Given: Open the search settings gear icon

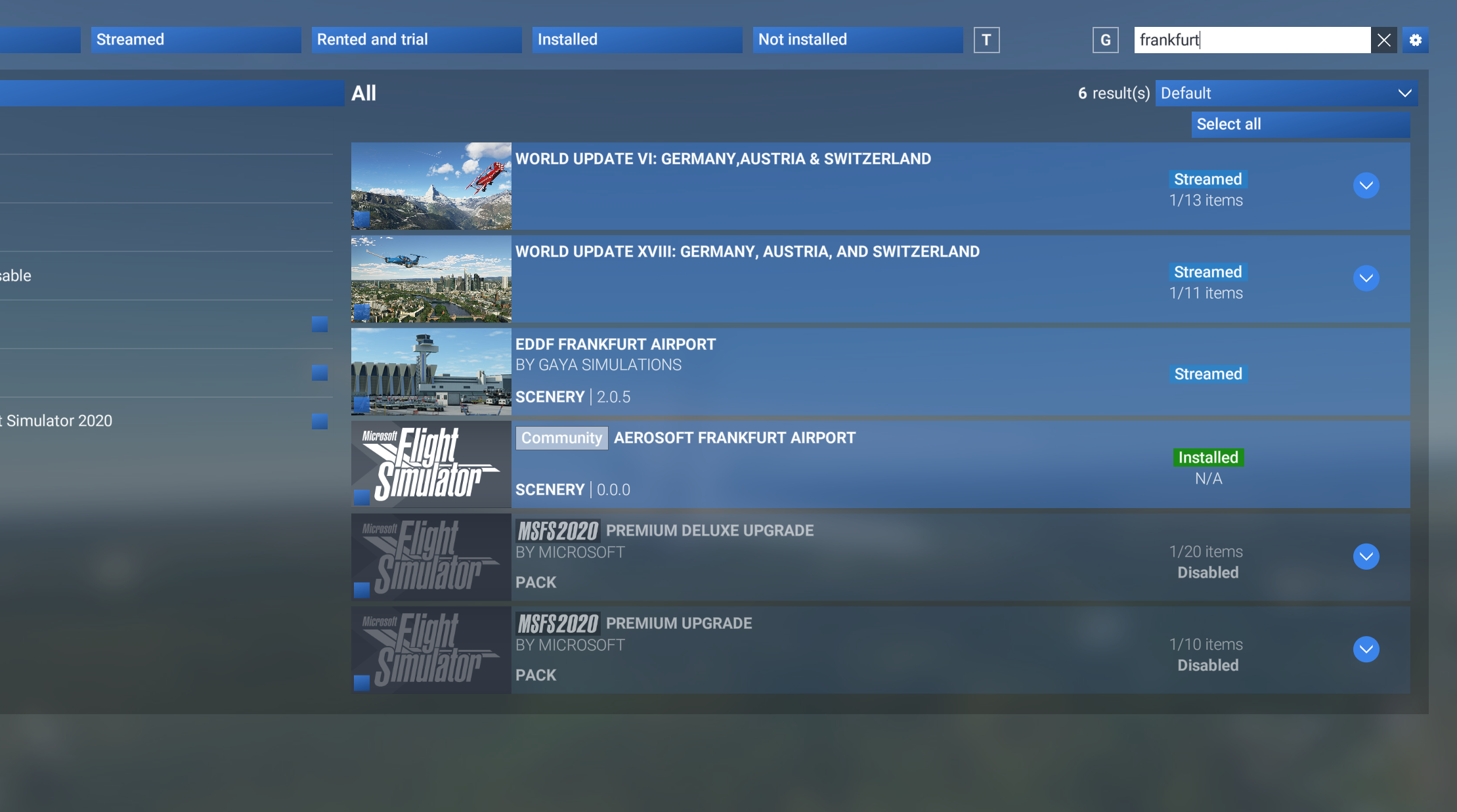Looking at the screenshot, I should (1415, 40).
